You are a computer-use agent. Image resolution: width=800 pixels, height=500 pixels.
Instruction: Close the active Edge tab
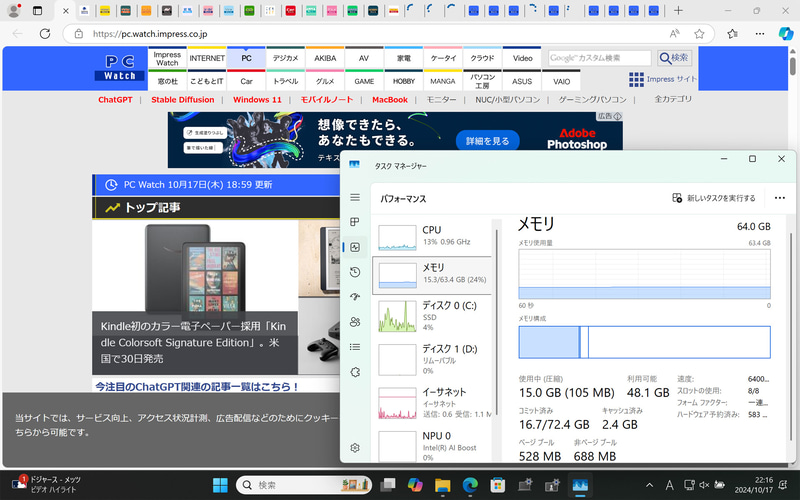coord(65,10)
